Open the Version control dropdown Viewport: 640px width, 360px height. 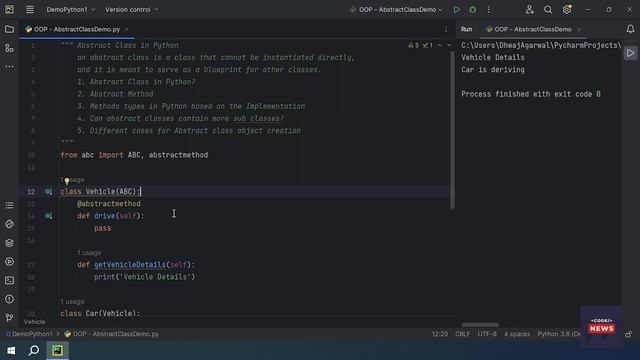pyautogui.click(x=132, y=9)
